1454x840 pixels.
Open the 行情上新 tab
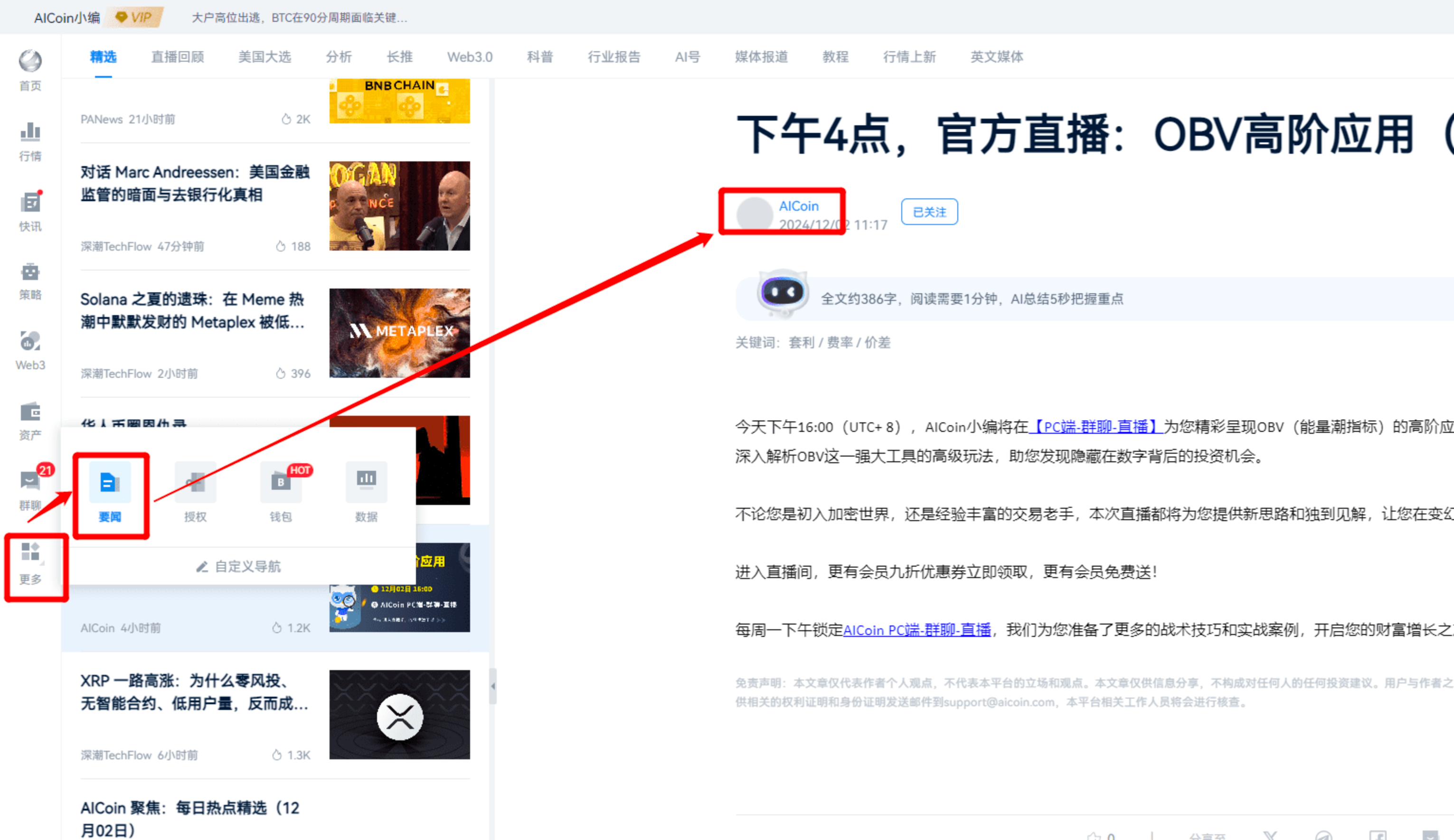910,57
